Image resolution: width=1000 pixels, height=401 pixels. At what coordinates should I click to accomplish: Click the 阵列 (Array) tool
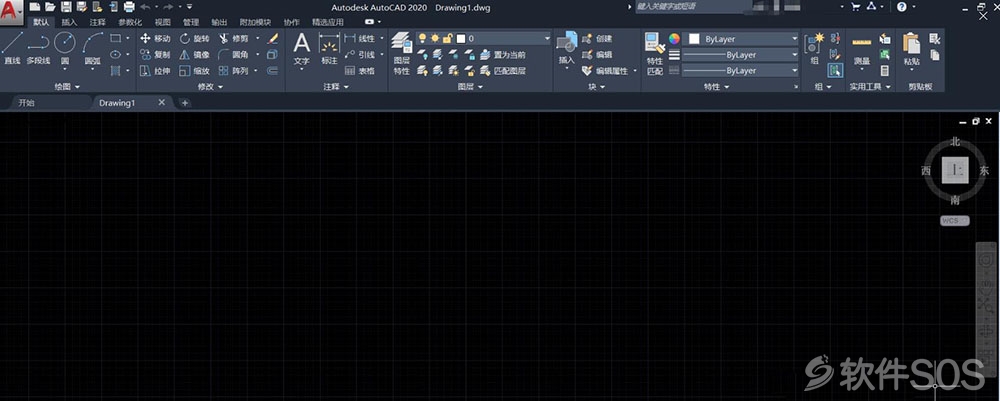tap(233, 71)
